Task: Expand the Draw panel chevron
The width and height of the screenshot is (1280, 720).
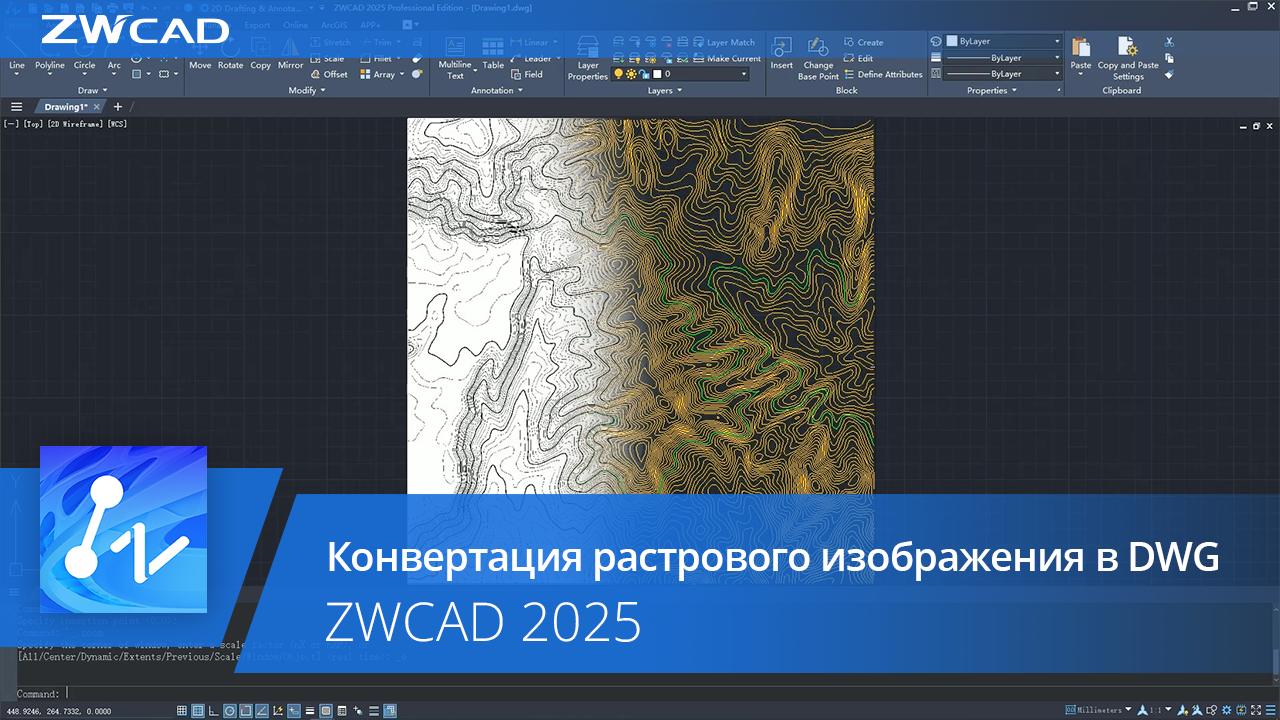Action: (x=106, y=90)
